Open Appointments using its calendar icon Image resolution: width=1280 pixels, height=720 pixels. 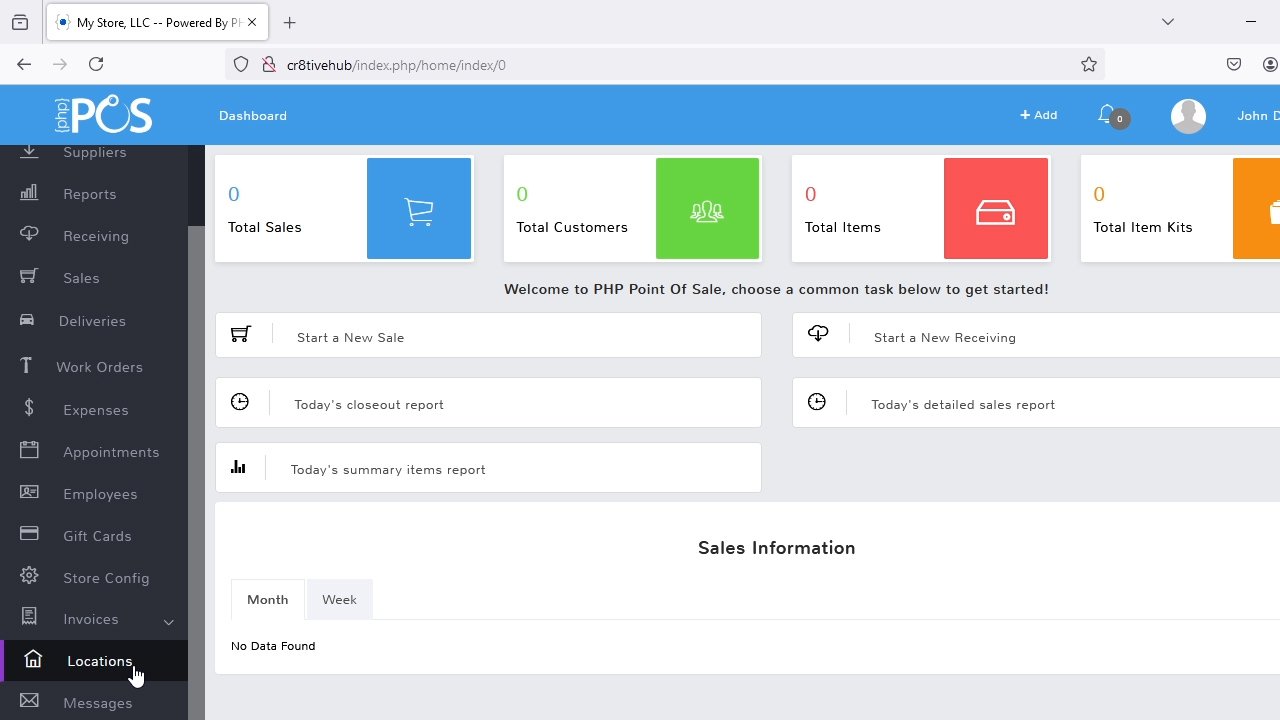coord(29,450)
